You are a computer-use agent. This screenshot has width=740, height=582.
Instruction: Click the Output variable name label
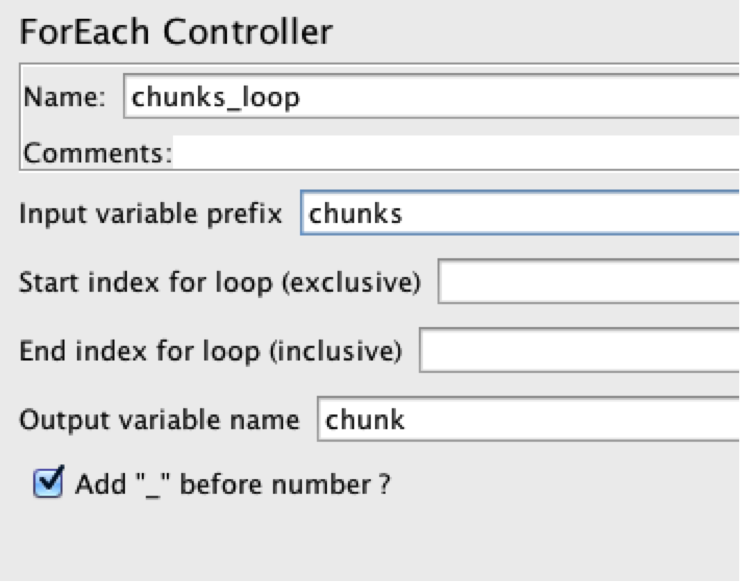point(160,420)
